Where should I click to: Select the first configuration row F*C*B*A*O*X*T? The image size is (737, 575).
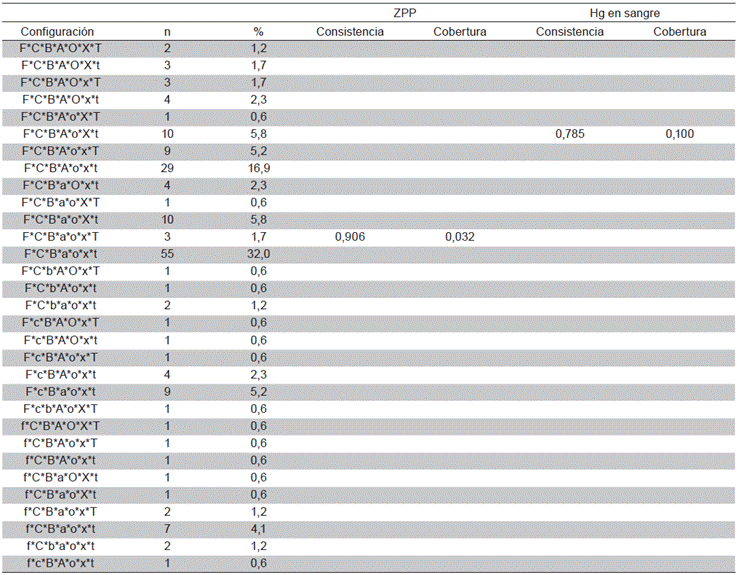coord(60,48)
